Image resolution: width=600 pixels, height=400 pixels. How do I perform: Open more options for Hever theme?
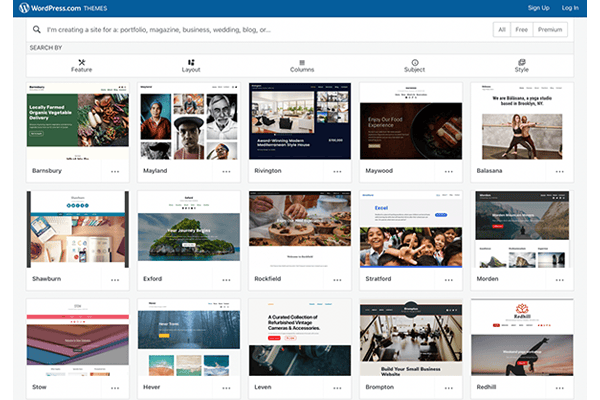tap(226, 388)
